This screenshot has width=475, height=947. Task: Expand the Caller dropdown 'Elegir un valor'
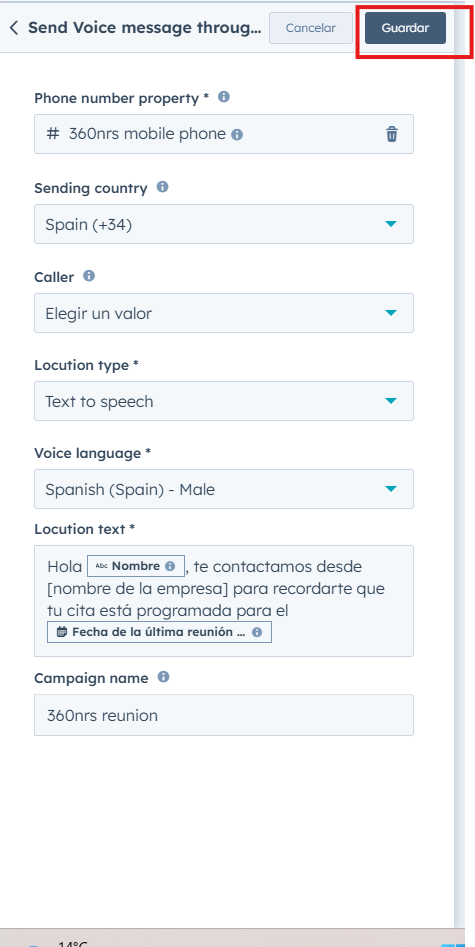224,313
